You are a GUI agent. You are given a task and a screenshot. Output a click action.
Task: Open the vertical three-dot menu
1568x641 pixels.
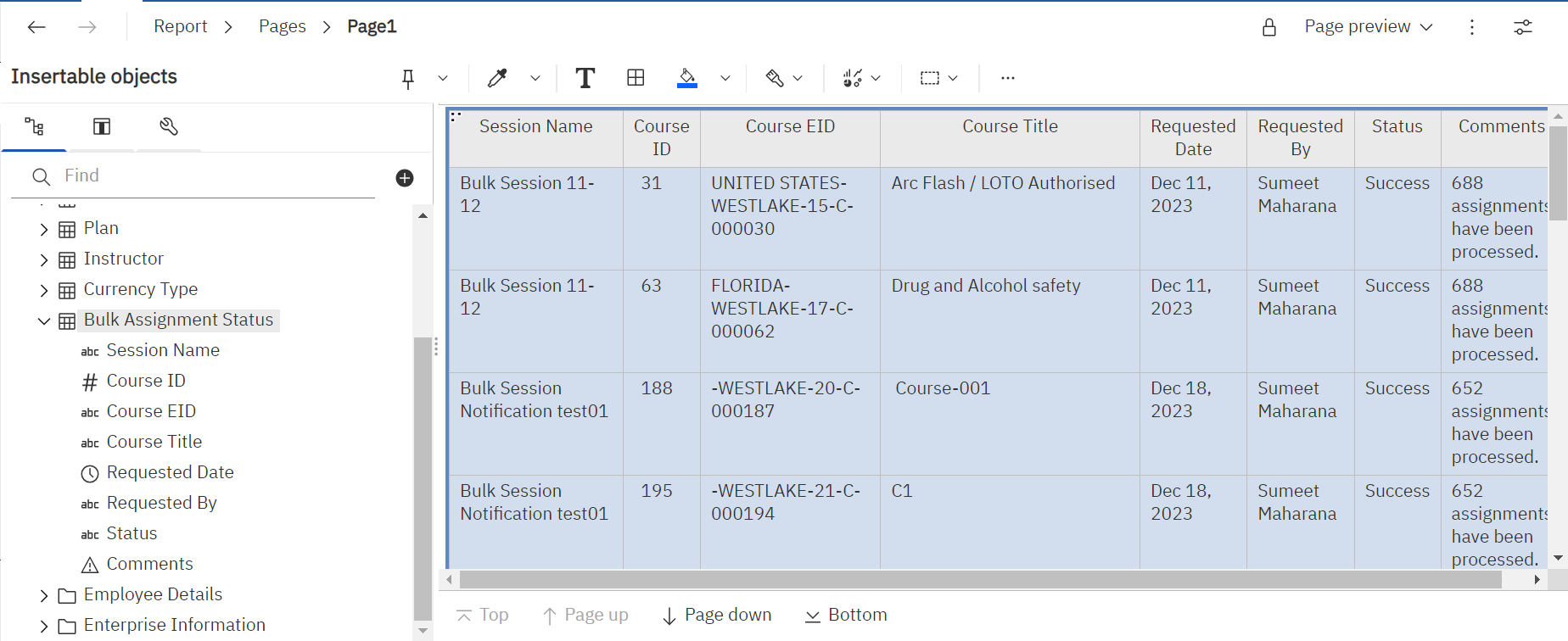click(1472, 27)
